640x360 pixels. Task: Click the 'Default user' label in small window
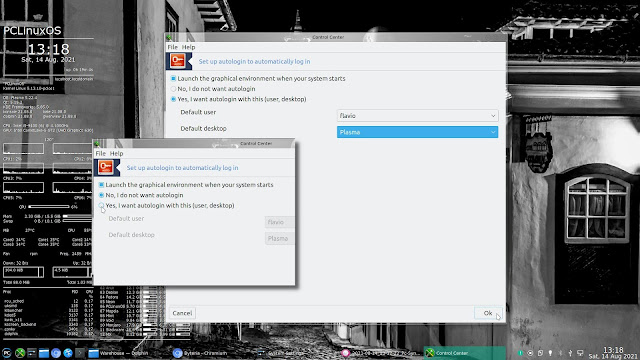[x=126, y=218]
